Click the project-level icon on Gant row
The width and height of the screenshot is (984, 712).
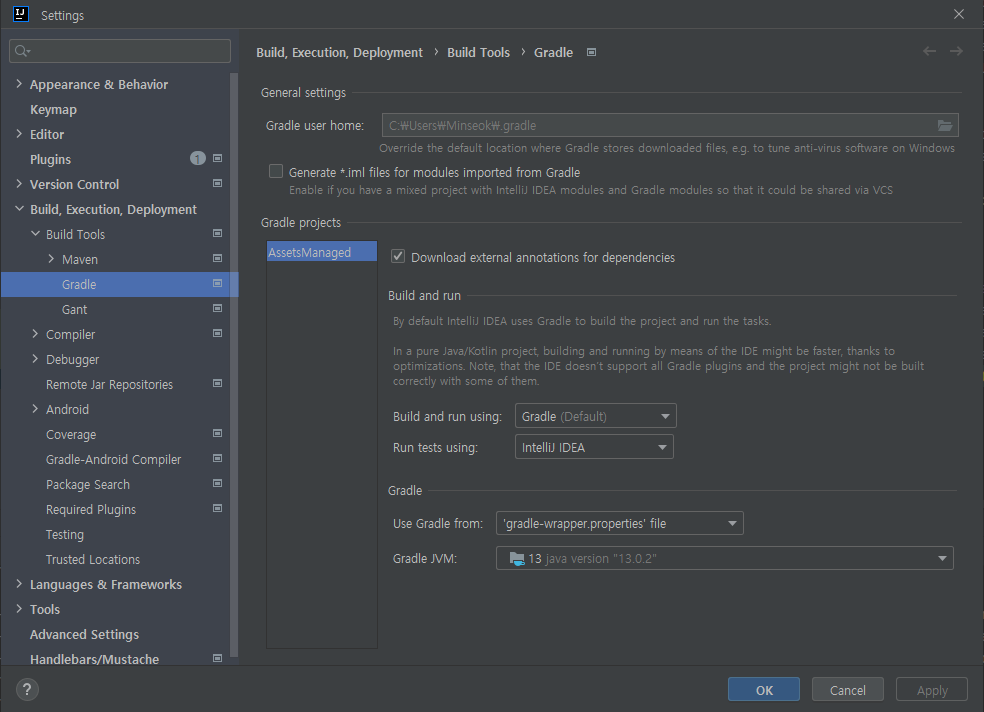[x=218, y=308]
